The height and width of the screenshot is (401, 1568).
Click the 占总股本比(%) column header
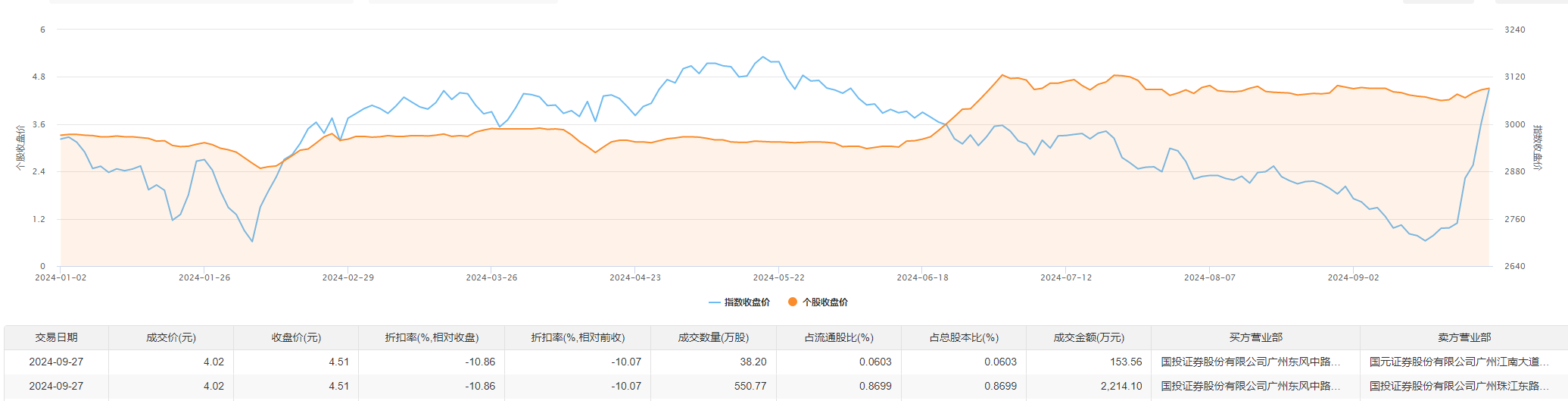point(964,338)
